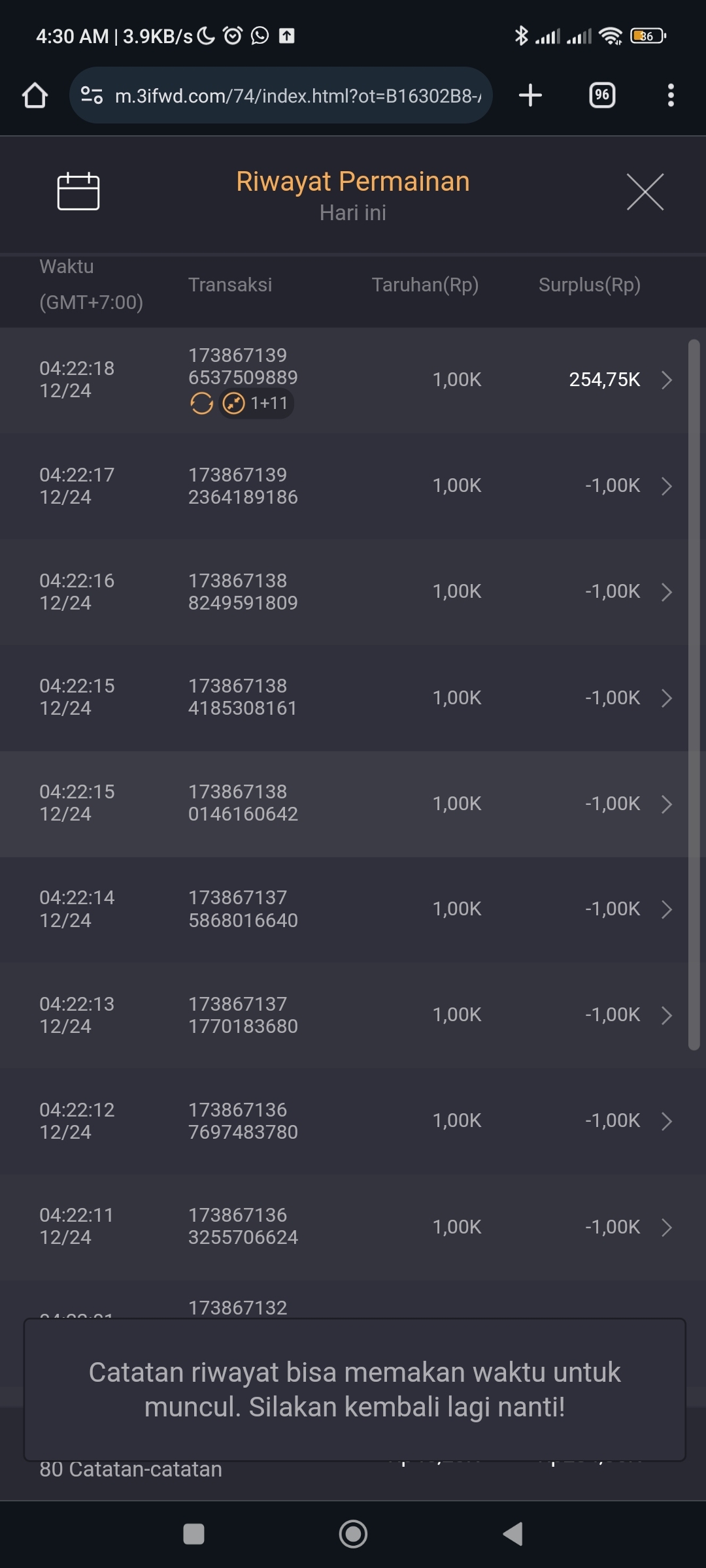Expand details for the 254,75K win row
706x1568 pixels.
click(666, 380)
